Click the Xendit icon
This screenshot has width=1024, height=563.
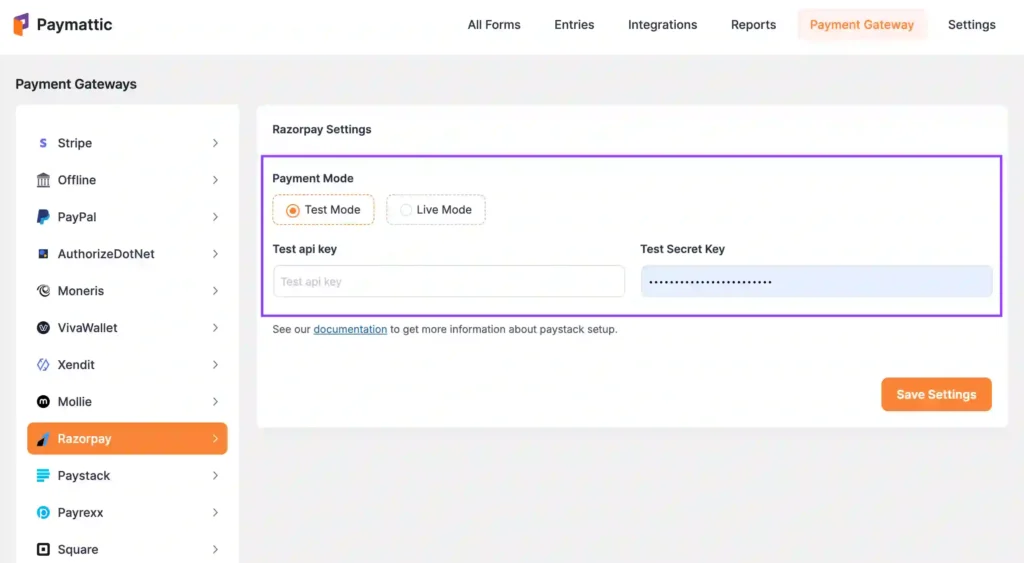pyautogui.click(x=43, y=364)
